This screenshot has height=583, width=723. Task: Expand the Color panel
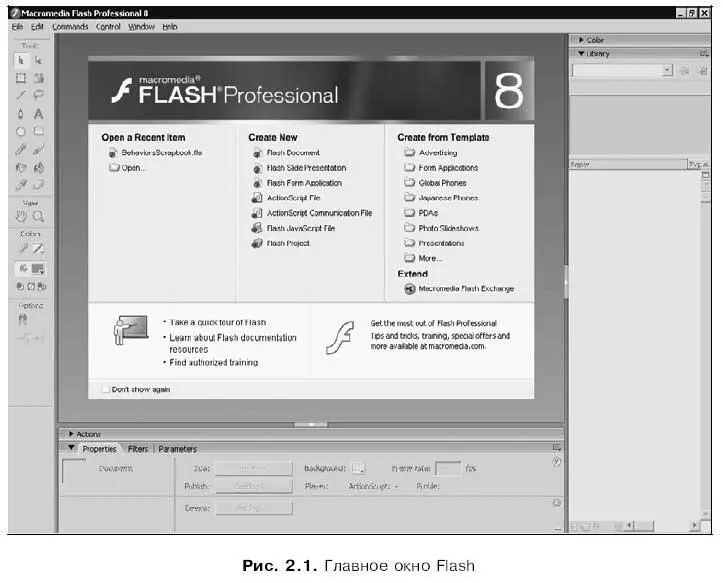point(581,40)
